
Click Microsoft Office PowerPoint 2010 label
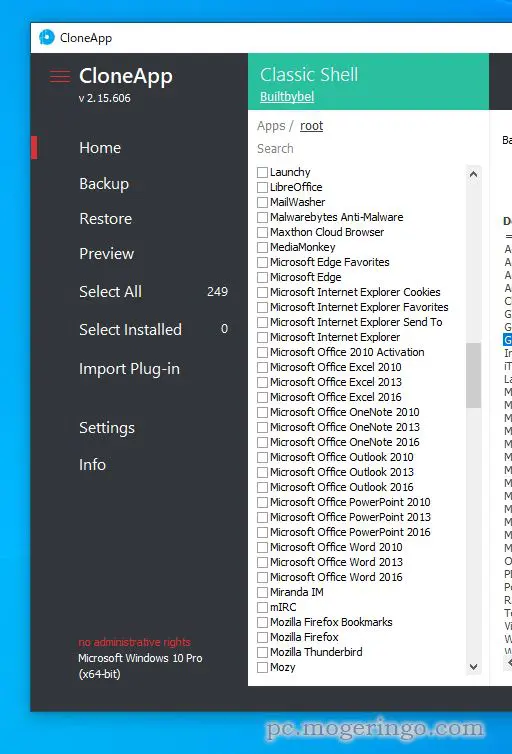click(350, 502)
